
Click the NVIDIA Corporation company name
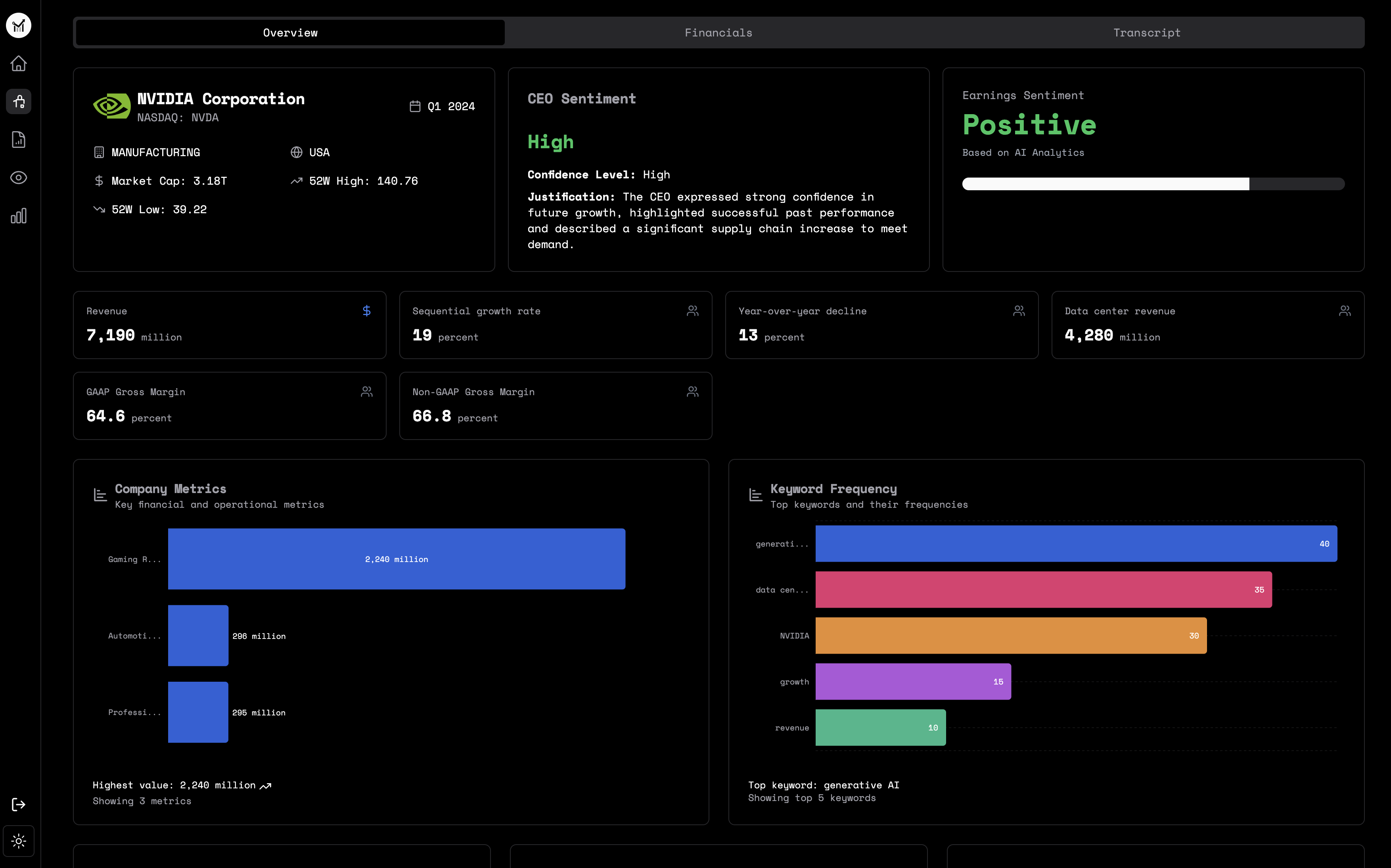point(220,99)
